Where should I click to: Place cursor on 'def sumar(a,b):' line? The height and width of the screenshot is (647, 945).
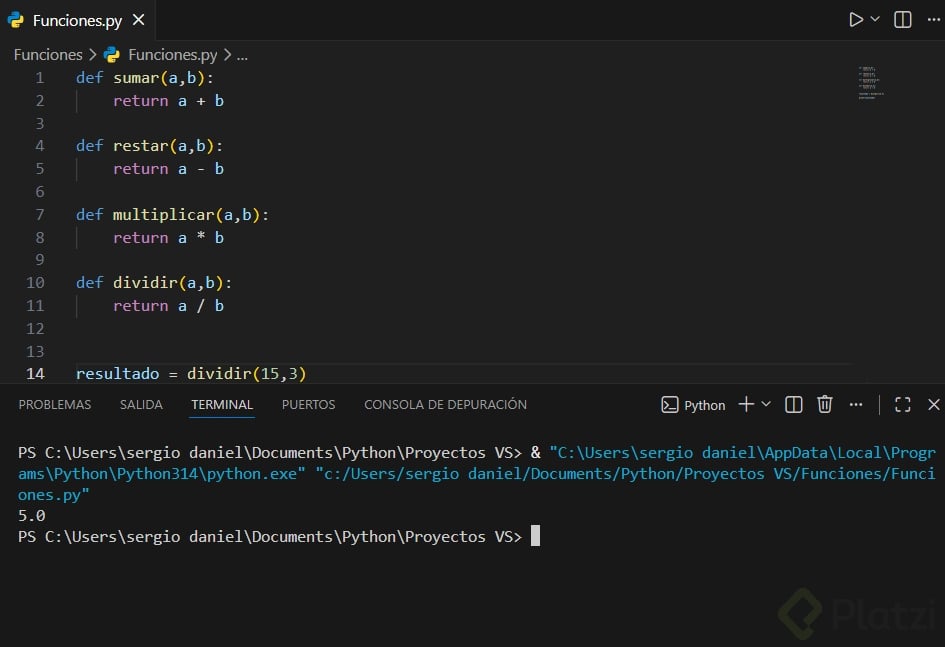click(145, 78)
